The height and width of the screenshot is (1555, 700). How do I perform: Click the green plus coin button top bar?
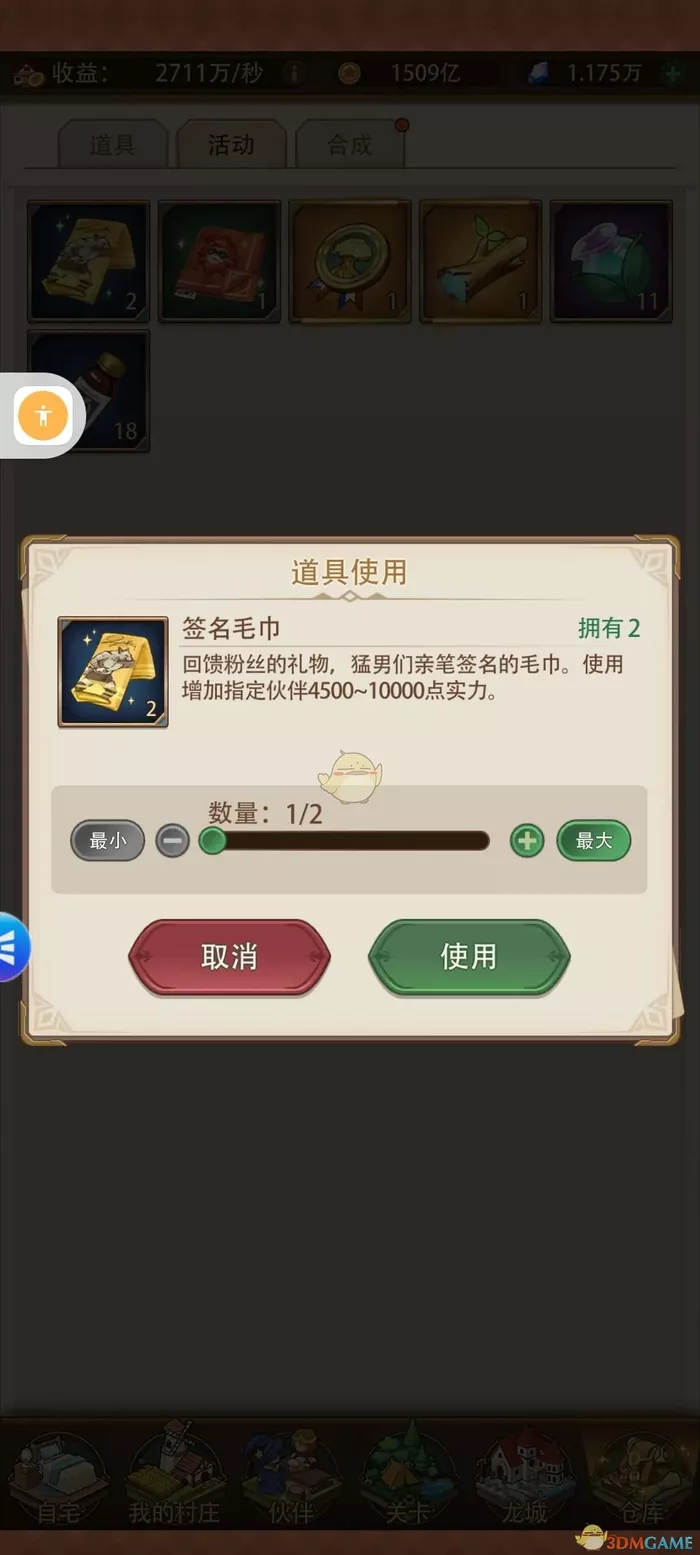(x=672, y=73)
